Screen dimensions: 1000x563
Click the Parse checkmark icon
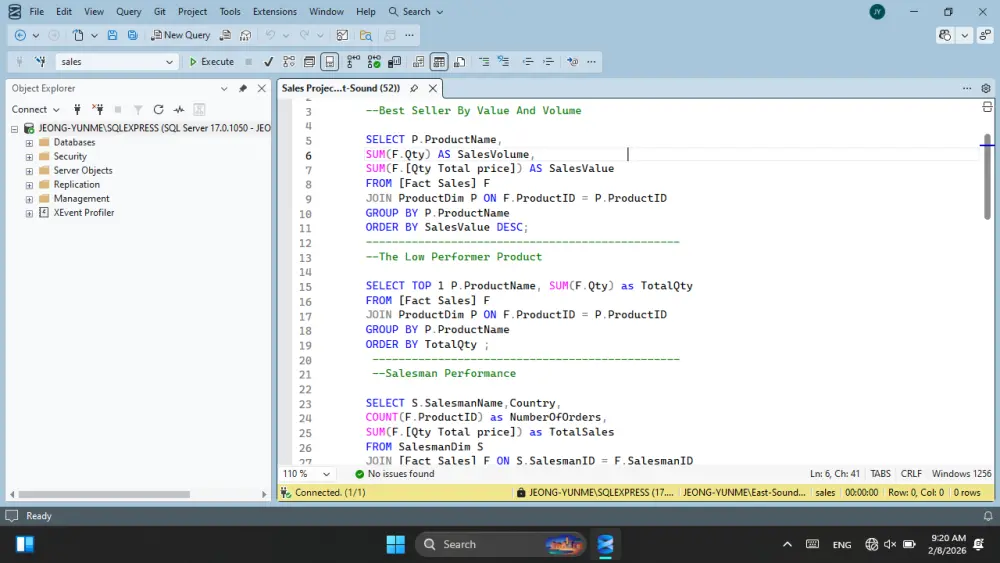coord(268,62)
